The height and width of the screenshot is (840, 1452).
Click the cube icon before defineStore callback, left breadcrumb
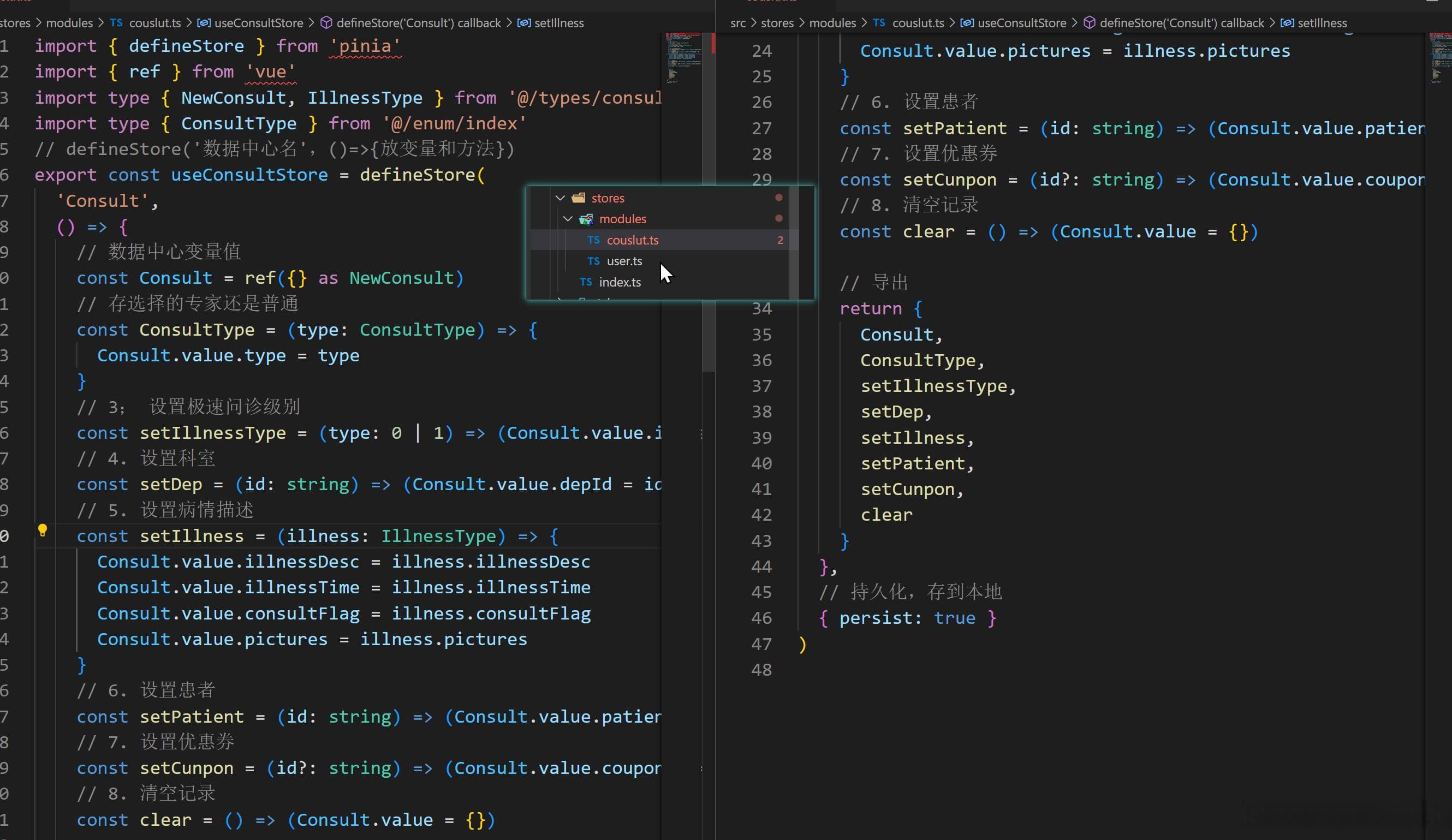coord(326,23)
